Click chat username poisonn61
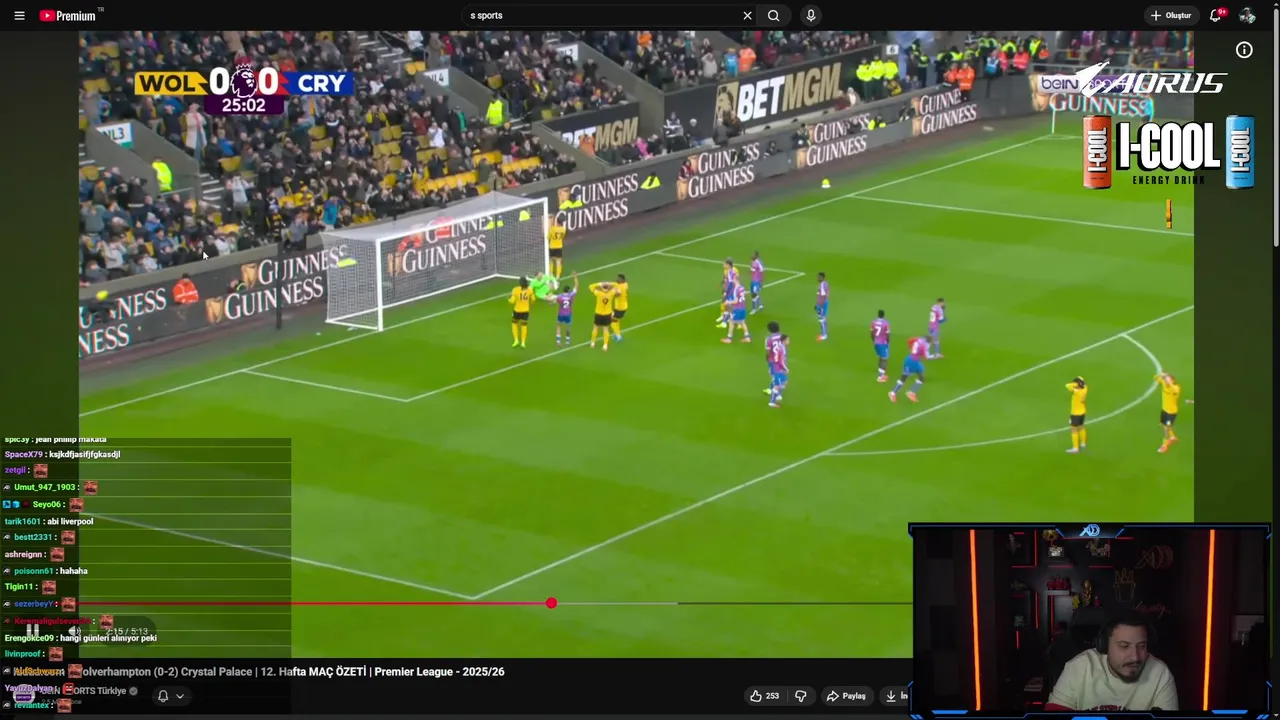 click(33, 571)
